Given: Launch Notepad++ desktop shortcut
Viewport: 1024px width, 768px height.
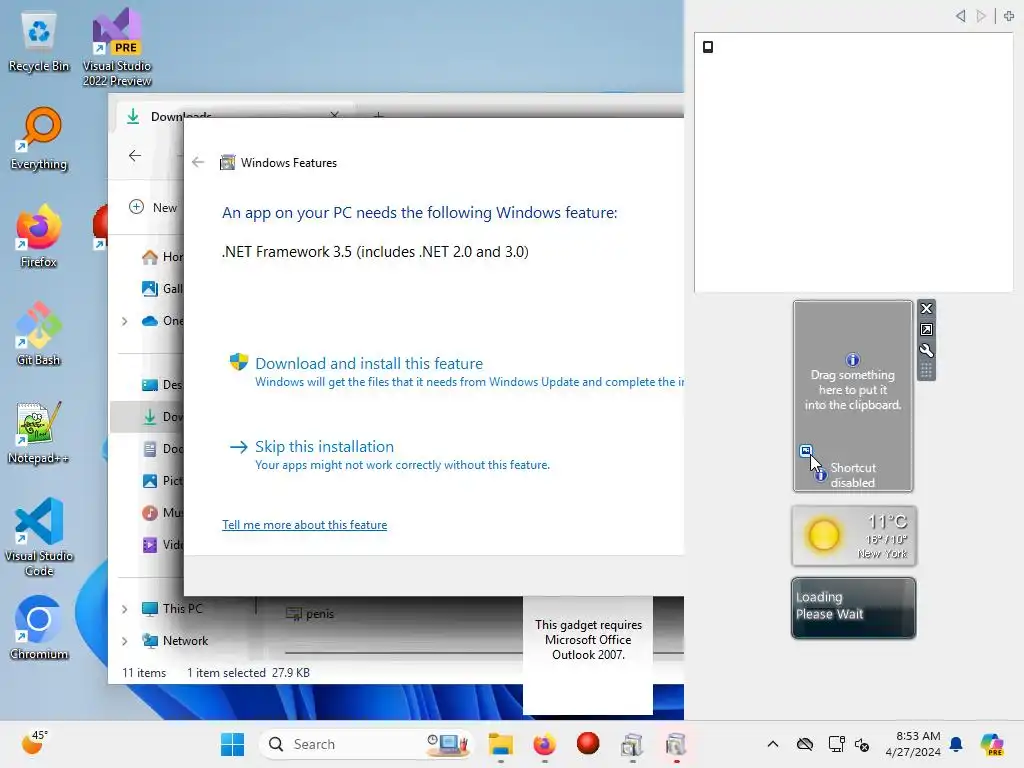Looking at the screenshot, I should (39, 432).
